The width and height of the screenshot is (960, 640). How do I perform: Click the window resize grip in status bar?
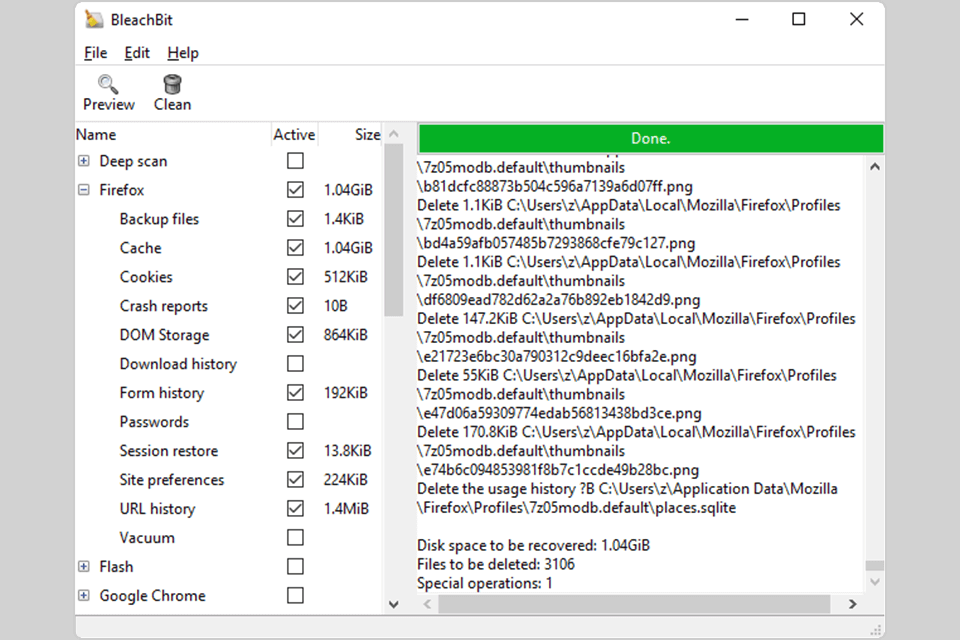click(x=876, y=630)
